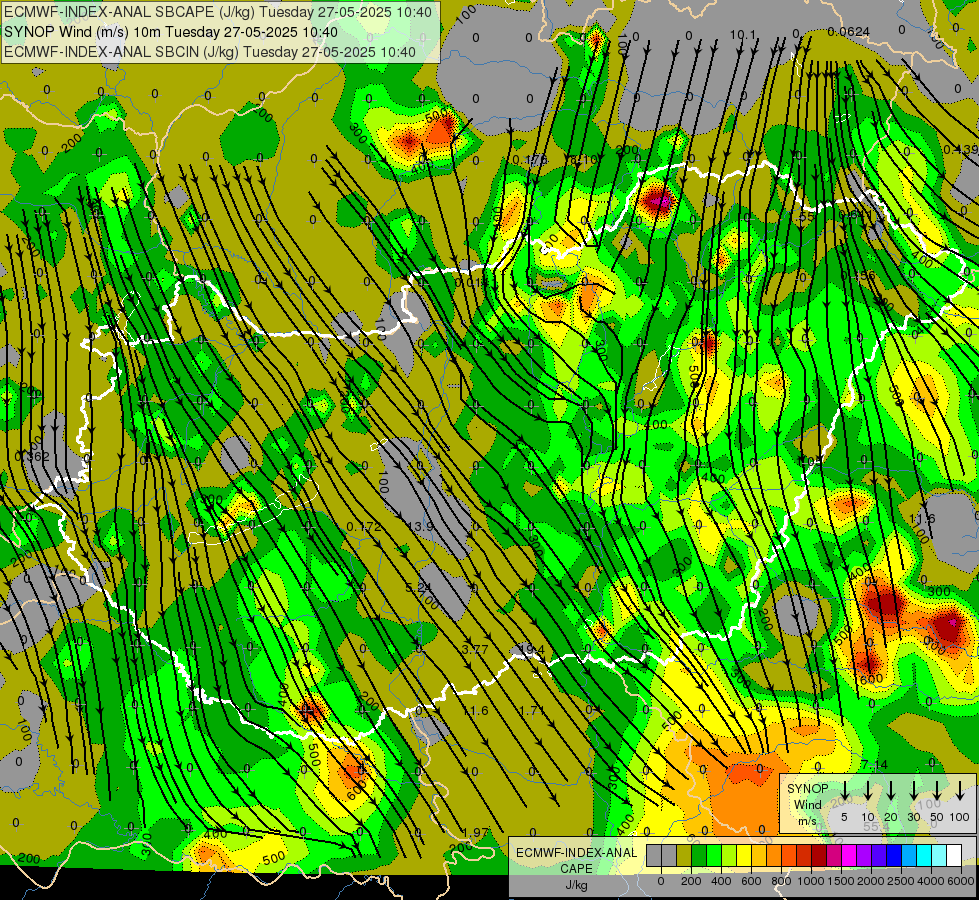
Task: Click the wind legend arrow above 20
Action: [891, 790]
